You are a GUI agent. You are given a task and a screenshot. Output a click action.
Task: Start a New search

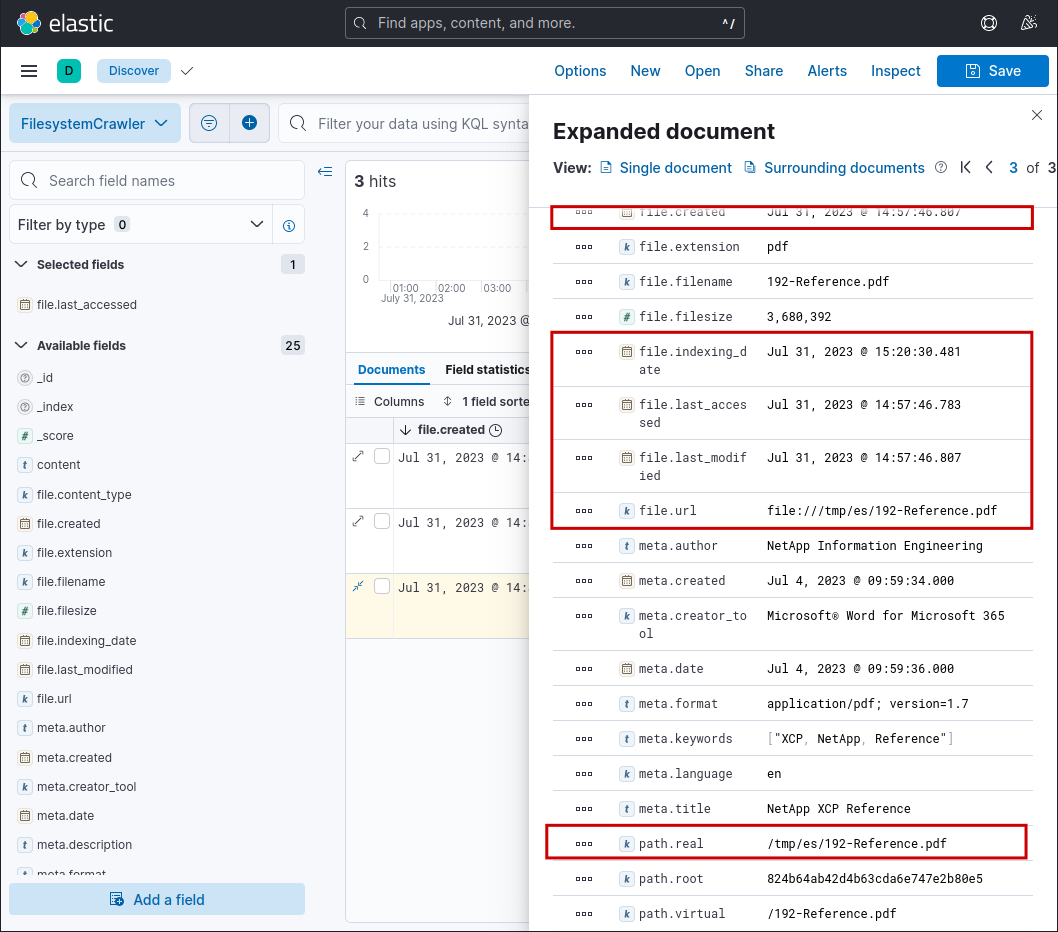point(645,71)
